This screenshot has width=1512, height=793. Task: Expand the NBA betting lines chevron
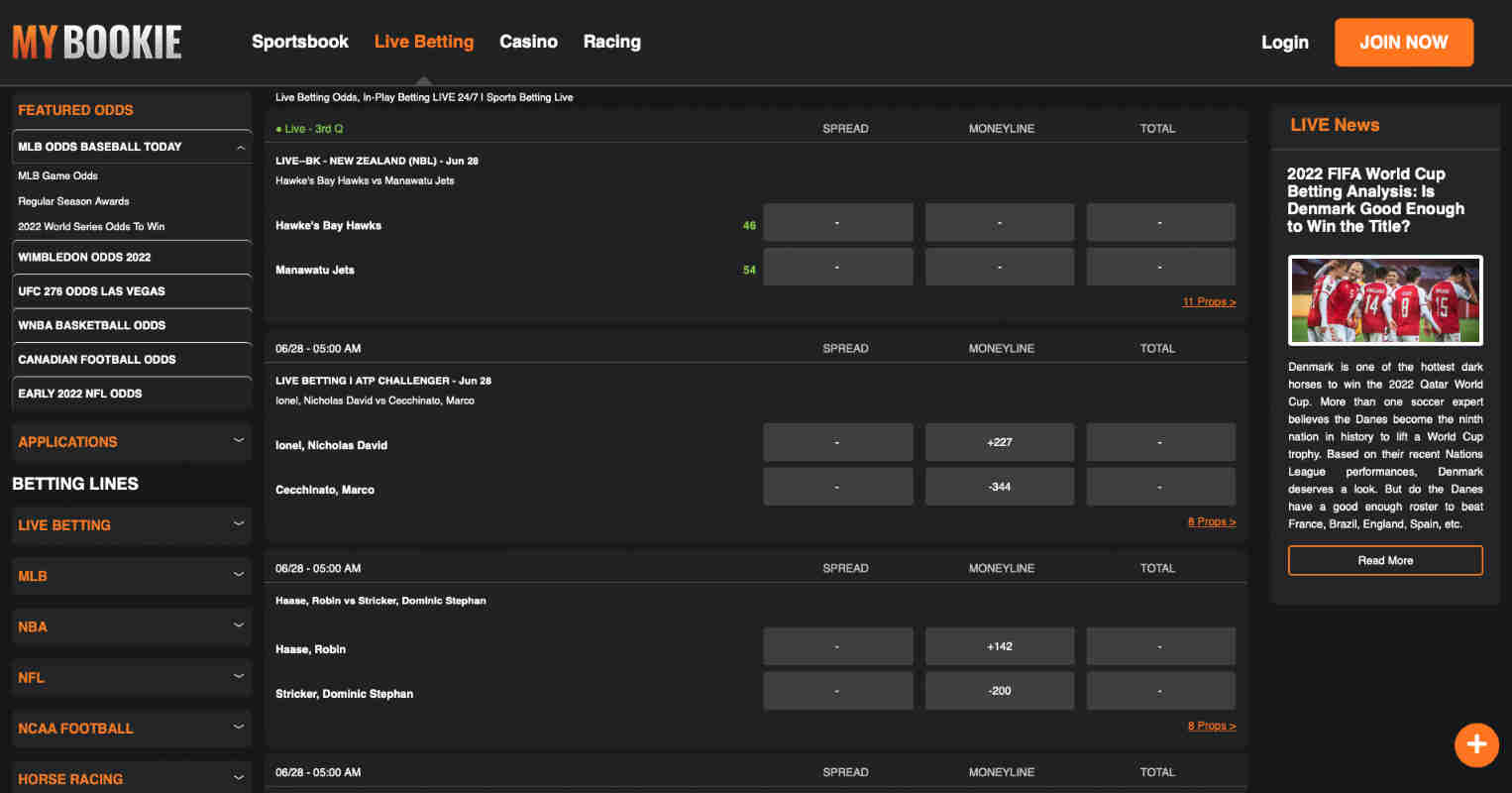(x=239, y=624)
